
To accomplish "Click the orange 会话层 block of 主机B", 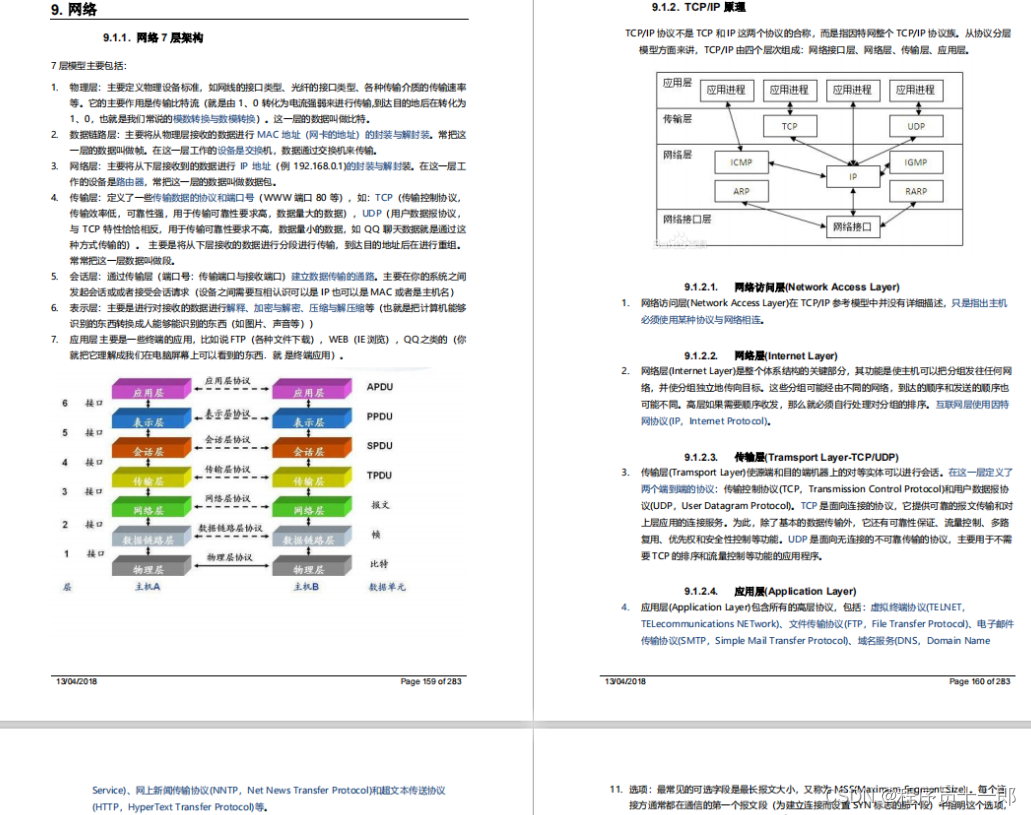I will click(312, 447).
